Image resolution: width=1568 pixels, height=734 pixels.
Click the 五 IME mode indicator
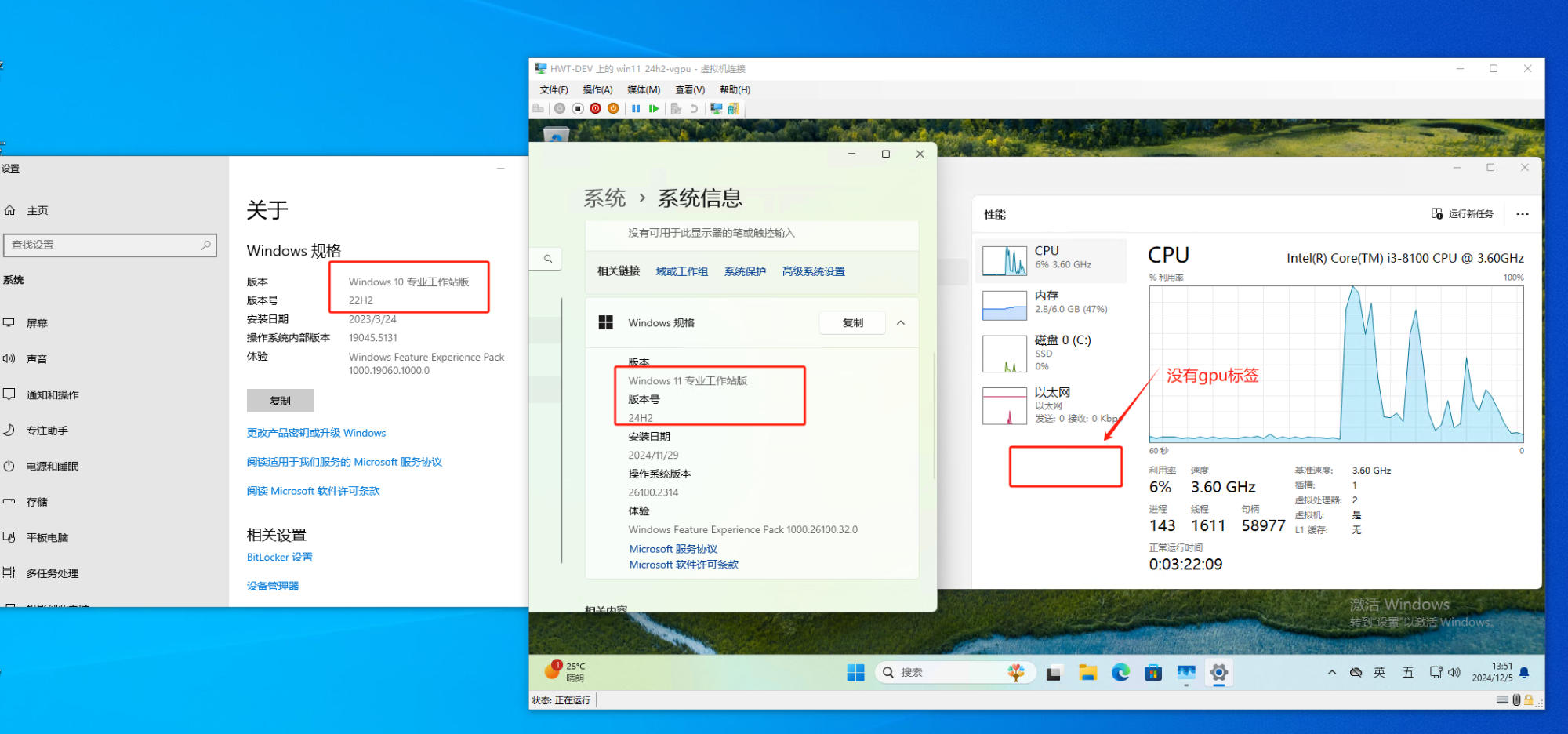pyautogui.click(x=1408, y=672)
